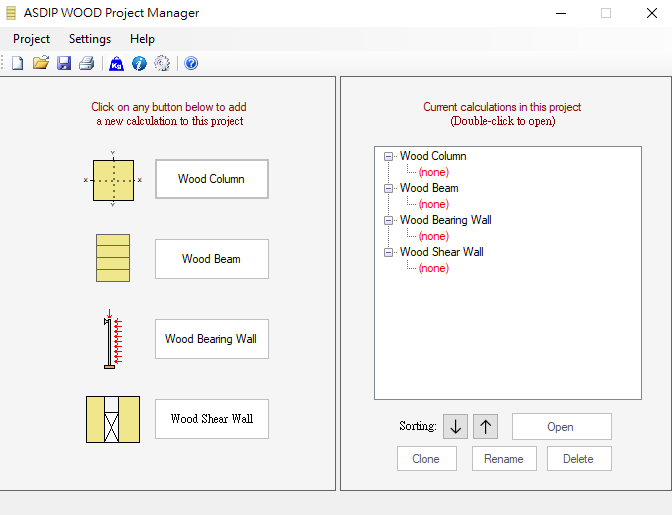The image size is (672, 515).
Task: Open project information via blue info icon
Action: click(x=139, y=64)
